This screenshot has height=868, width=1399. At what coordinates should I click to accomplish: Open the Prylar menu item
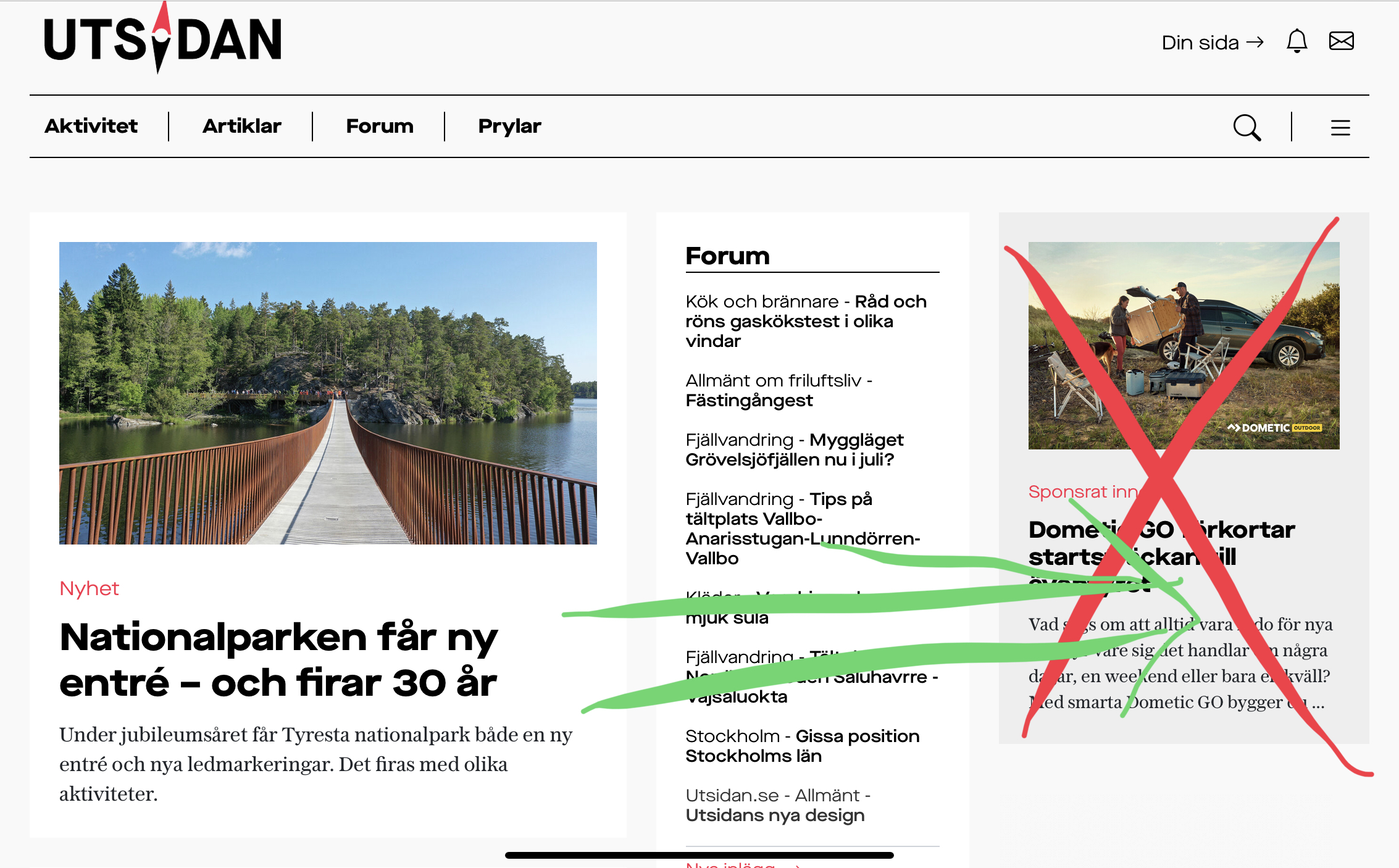(x=509, y=126)
